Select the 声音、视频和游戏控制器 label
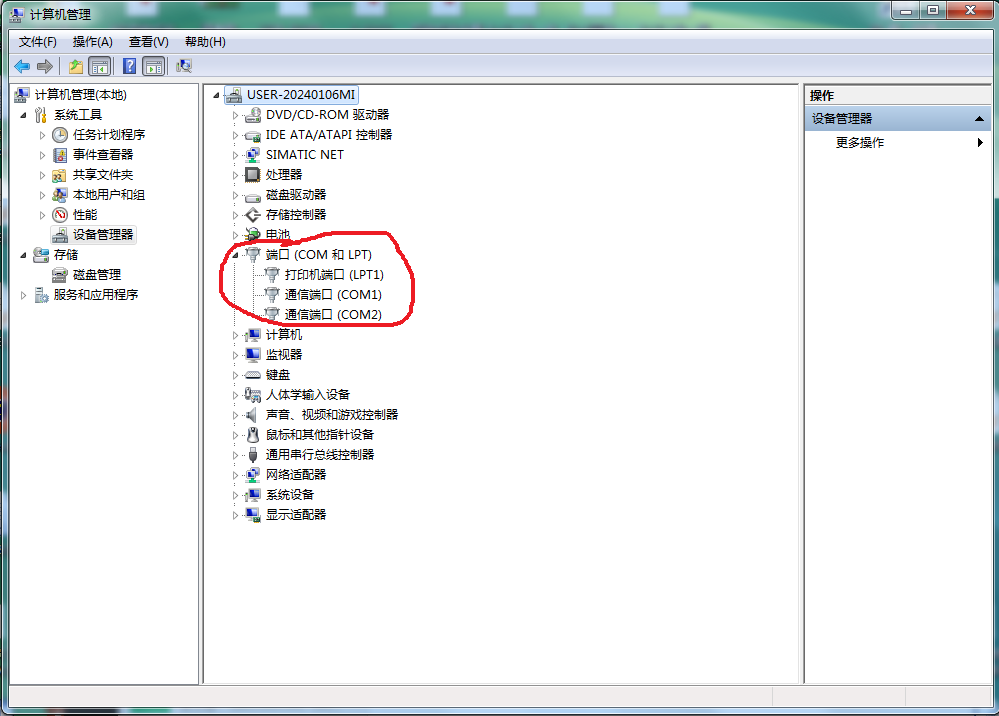This screenshot has height=716, width=999. point(332,415)
